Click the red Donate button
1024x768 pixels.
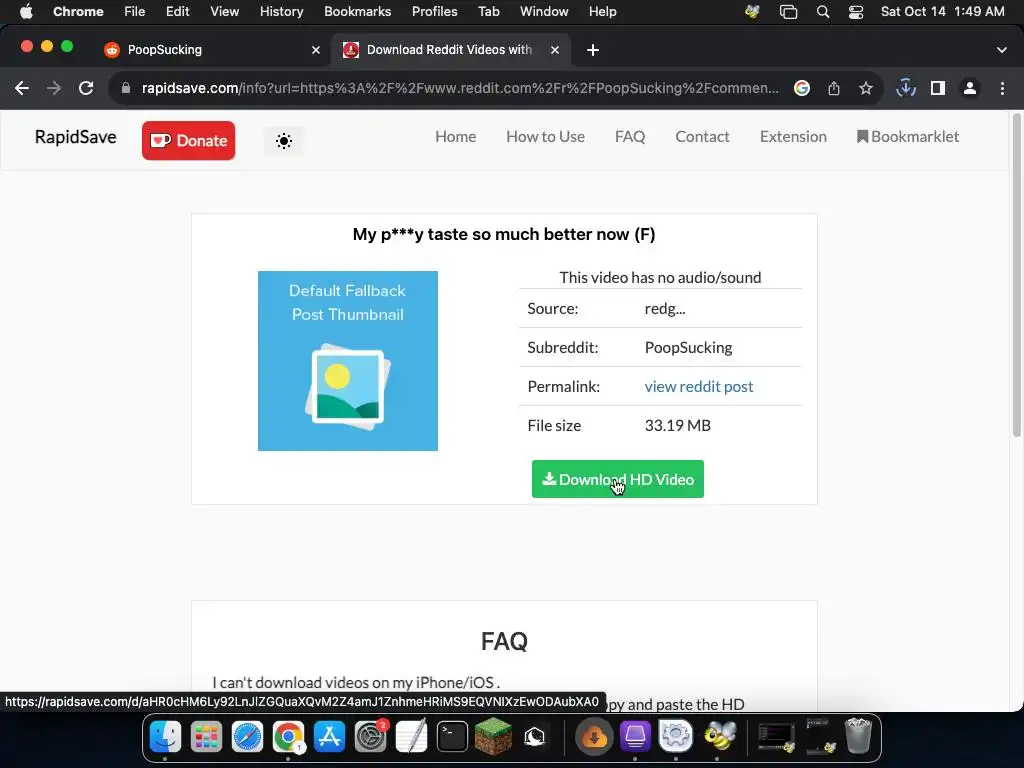point(188,140)
